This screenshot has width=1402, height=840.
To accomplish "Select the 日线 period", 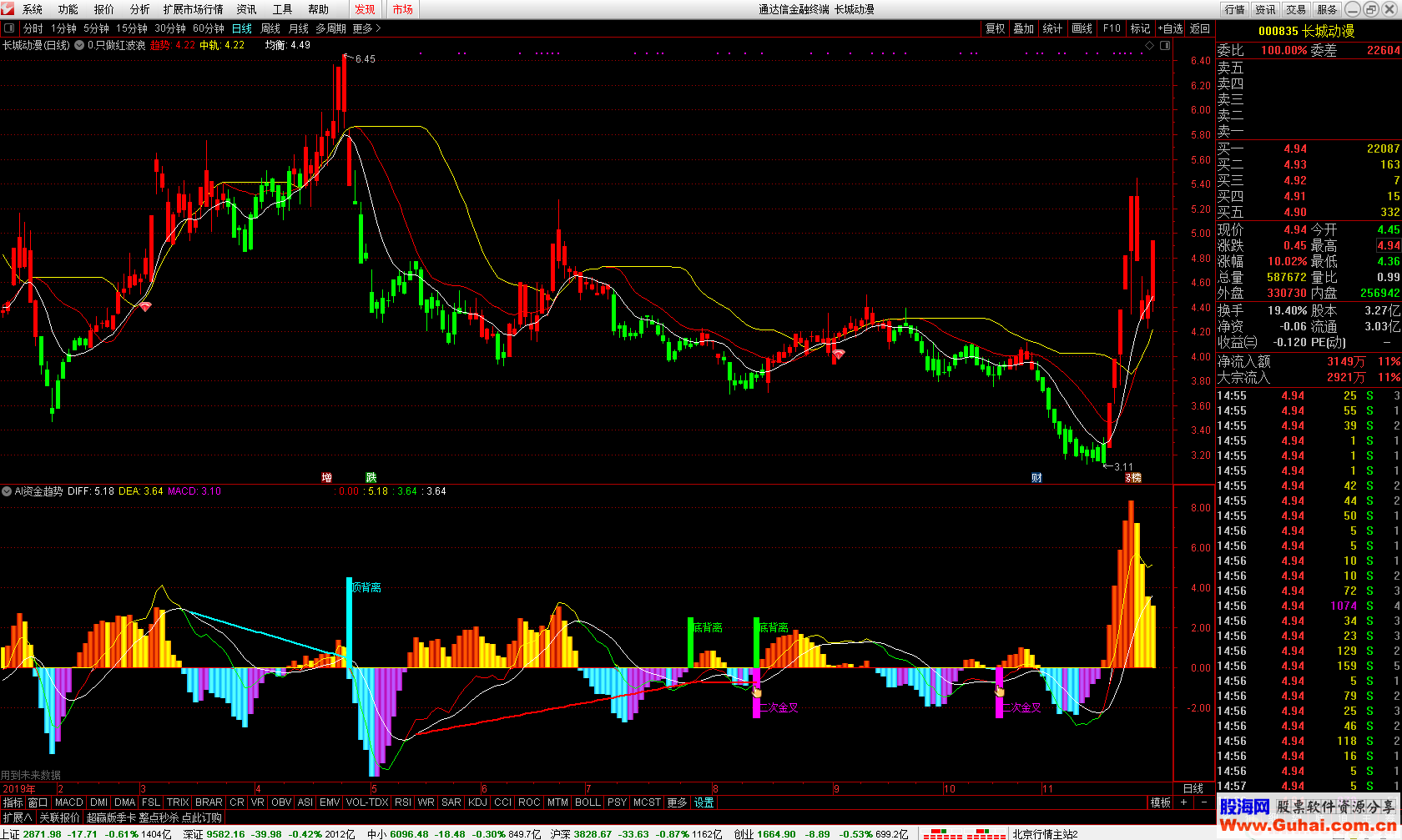I will (242, 28).
